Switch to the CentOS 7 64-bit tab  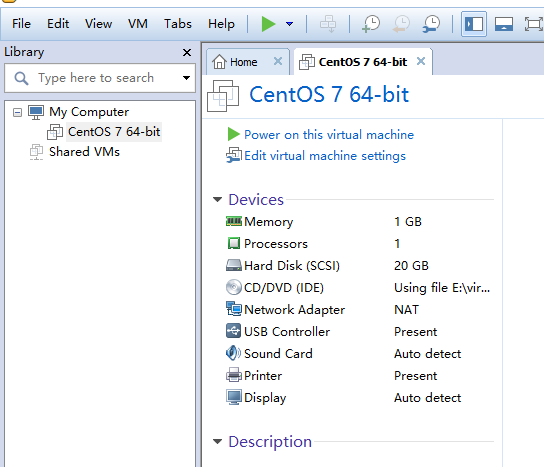[x=363, y=62]
